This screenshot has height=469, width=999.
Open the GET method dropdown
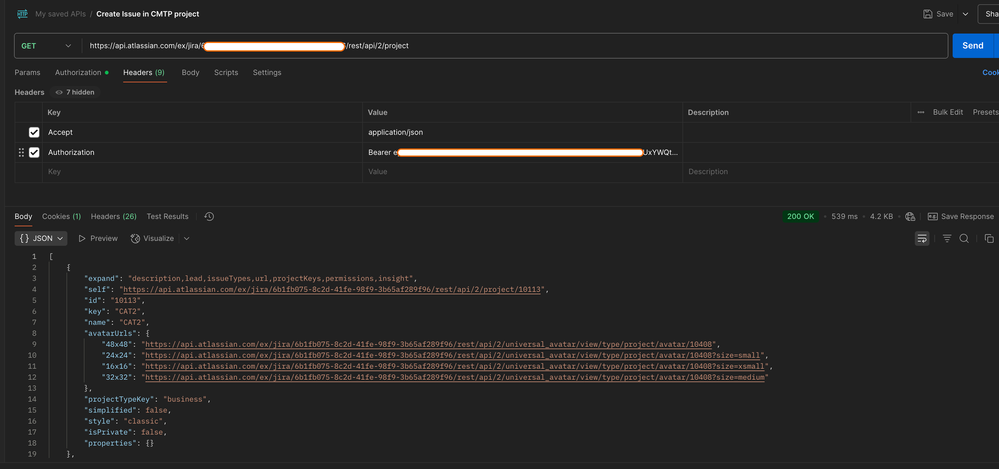click(x=47, y=46)
